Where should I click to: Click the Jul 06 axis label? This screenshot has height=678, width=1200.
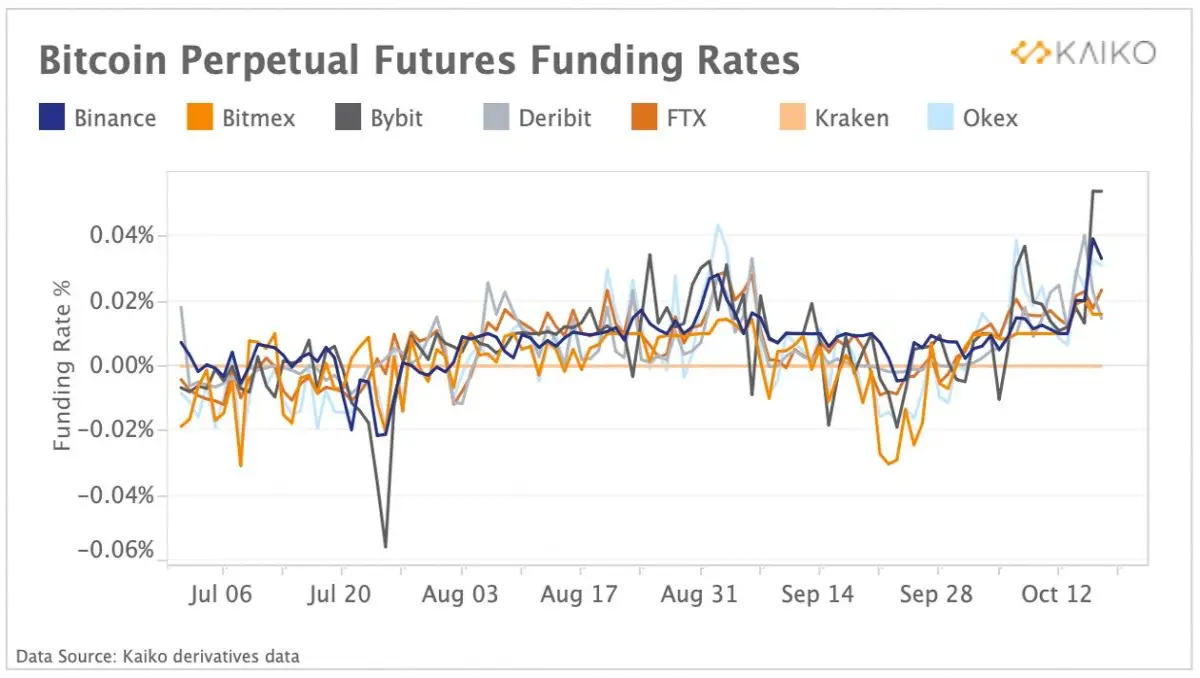pyautogui.click(x=222, y=594)
